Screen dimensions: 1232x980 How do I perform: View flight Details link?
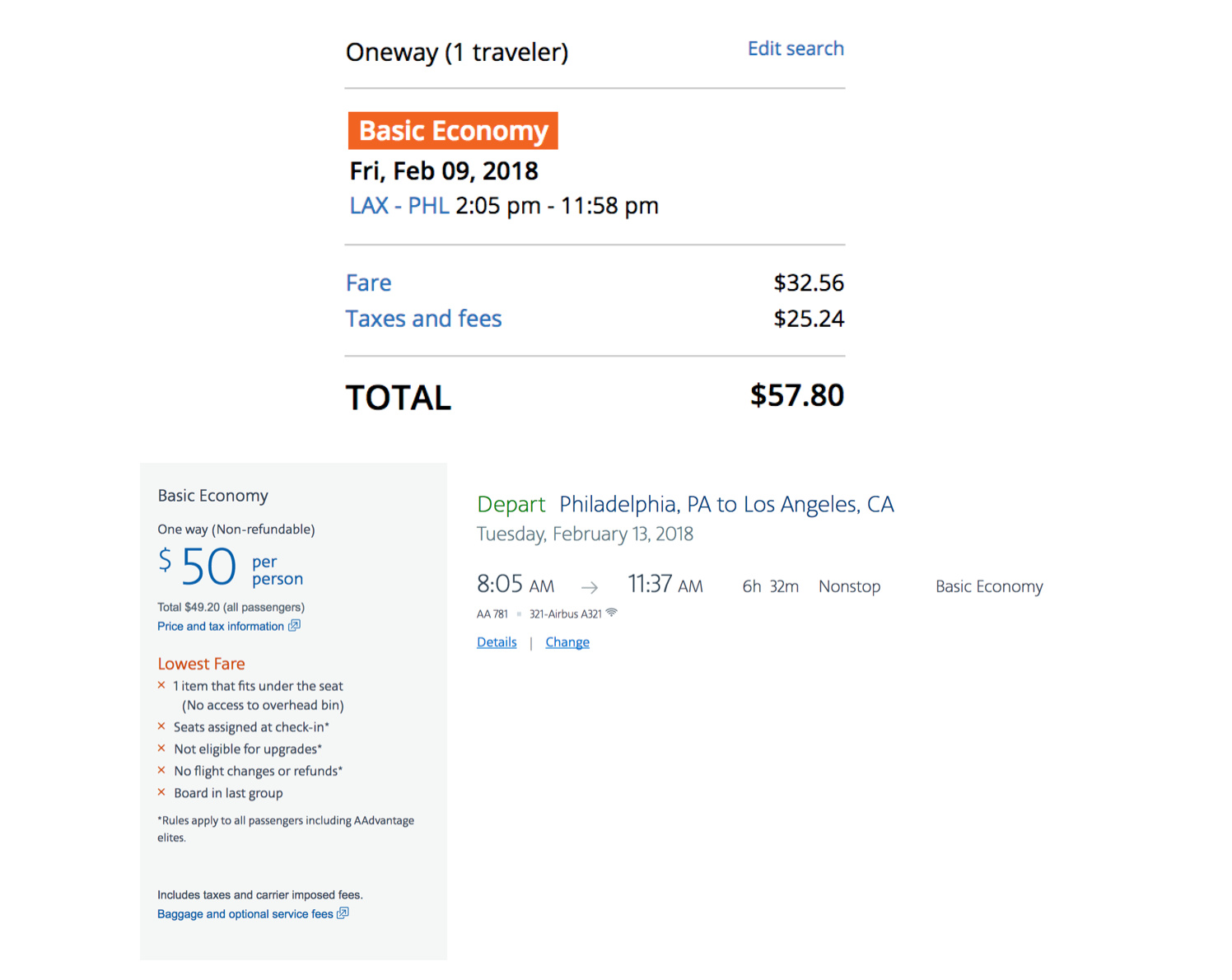point(497,642)
